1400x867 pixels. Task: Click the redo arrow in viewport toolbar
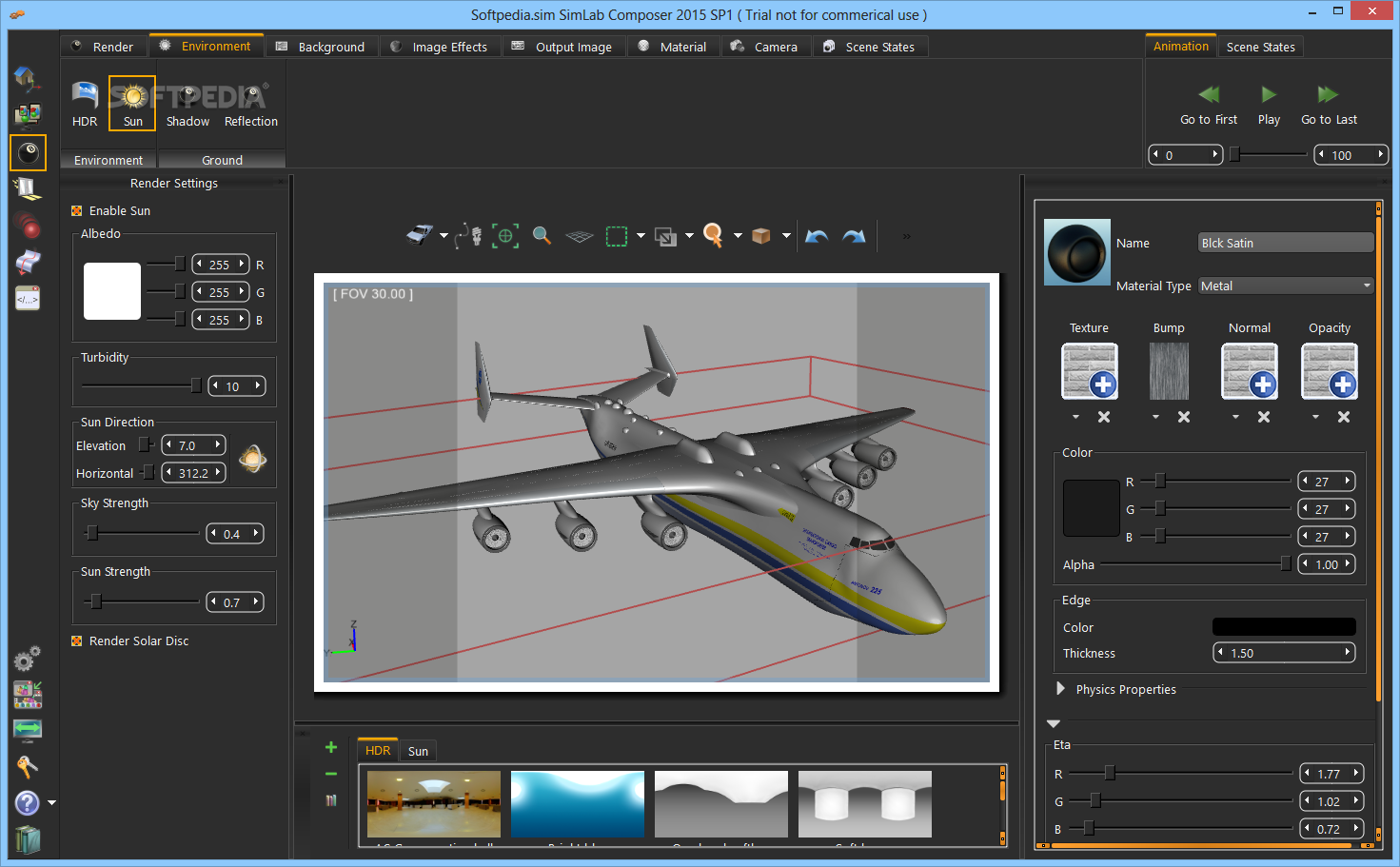[x=854, y=236]
